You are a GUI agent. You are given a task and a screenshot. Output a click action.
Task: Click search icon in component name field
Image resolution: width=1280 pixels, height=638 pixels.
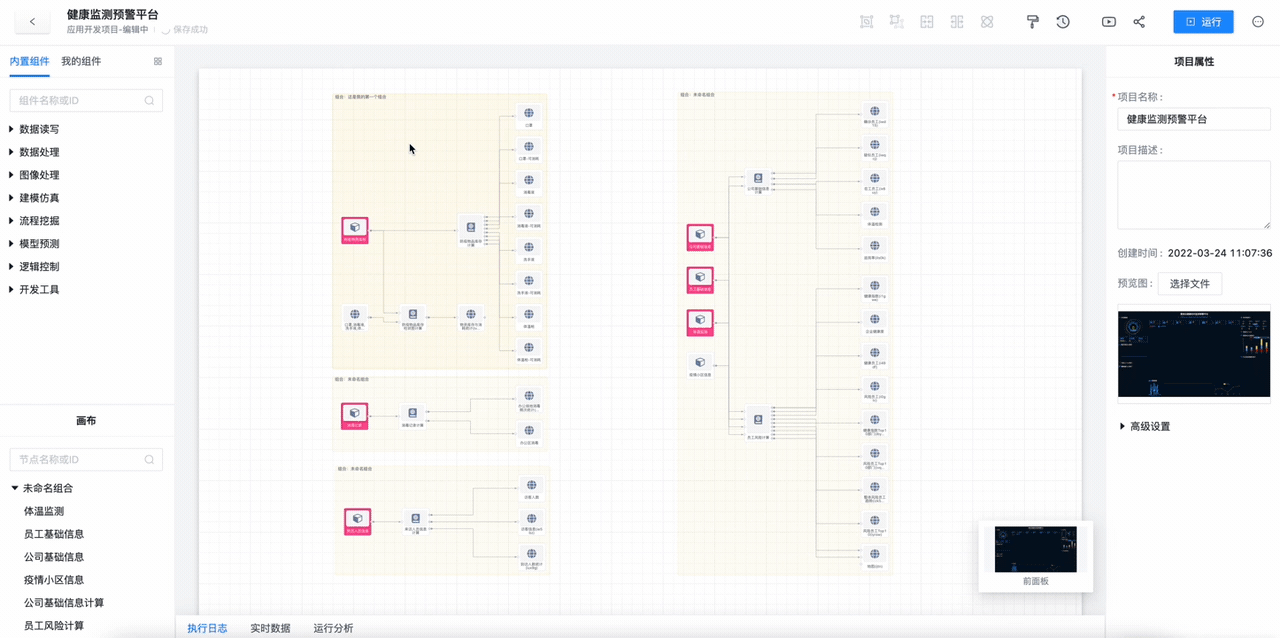click(149, 100)
